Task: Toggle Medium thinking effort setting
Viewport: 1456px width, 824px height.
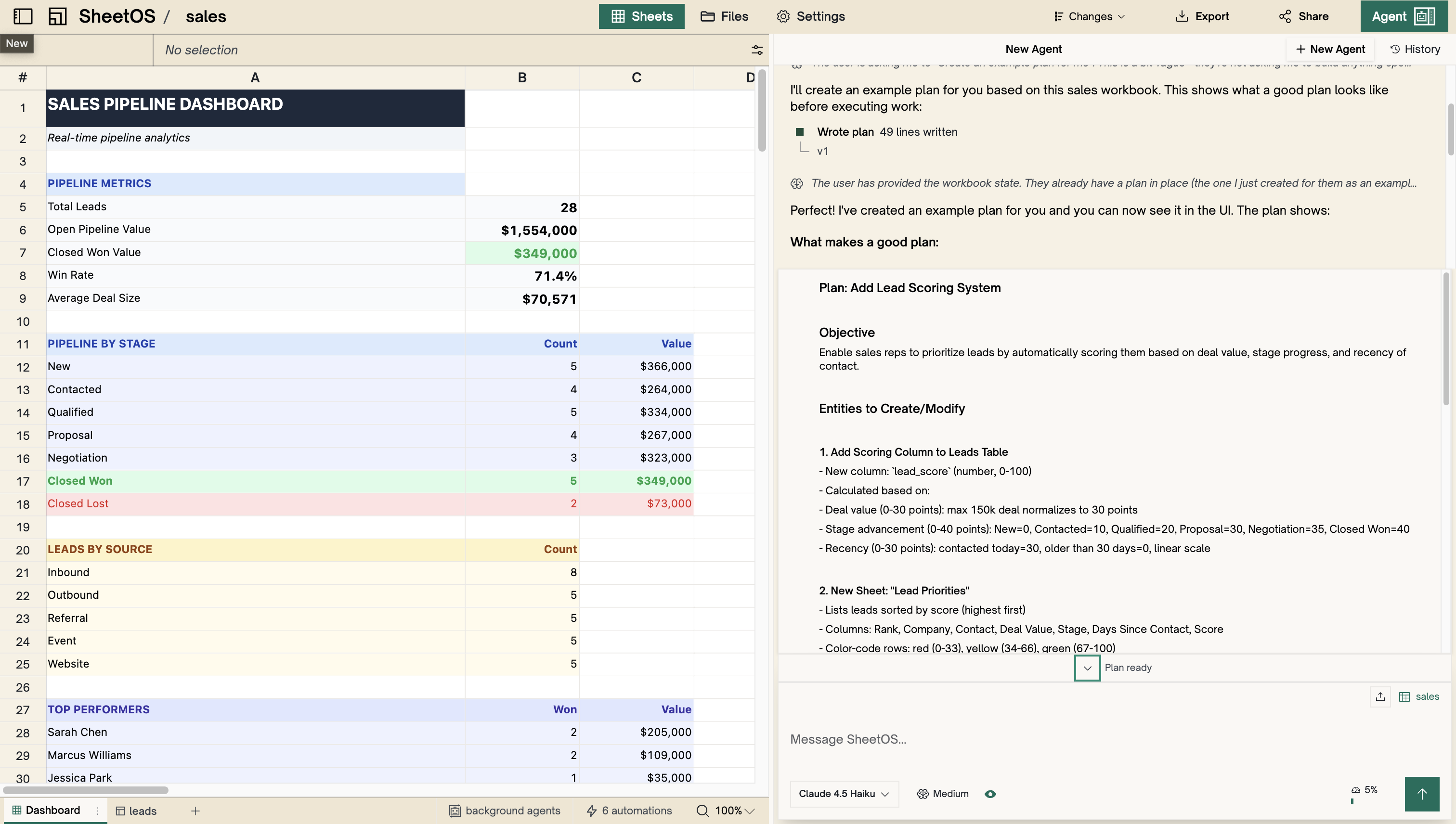Action: pyautogui.click(x=943, y=794)
